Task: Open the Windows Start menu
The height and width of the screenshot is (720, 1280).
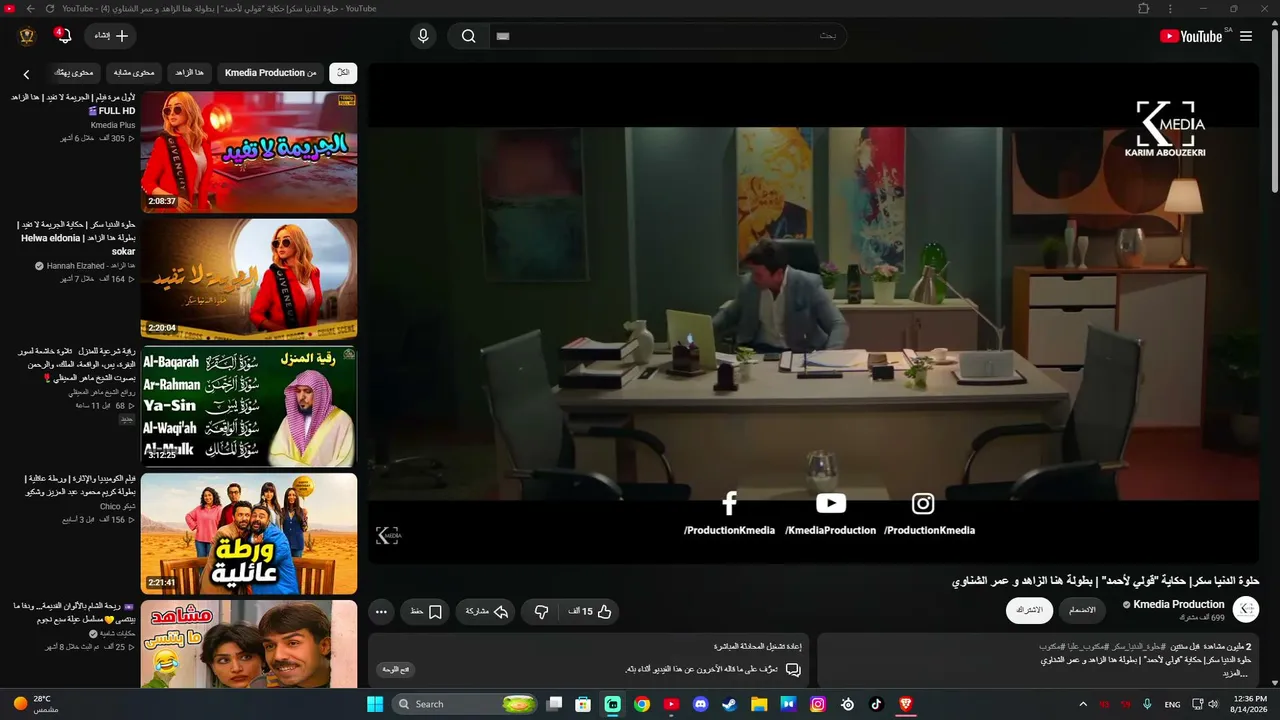Action: [x=375, y=704]
